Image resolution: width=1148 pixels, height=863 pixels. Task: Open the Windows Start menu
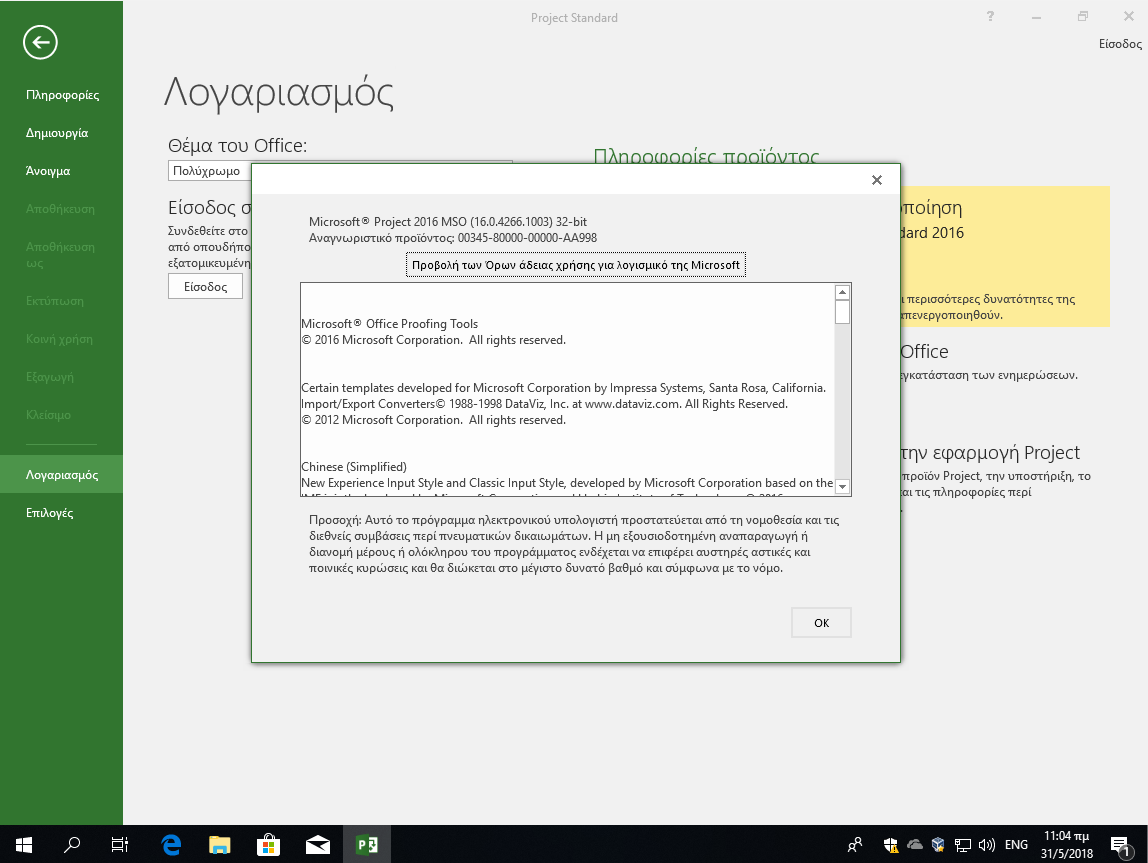[x=23, y=845]
